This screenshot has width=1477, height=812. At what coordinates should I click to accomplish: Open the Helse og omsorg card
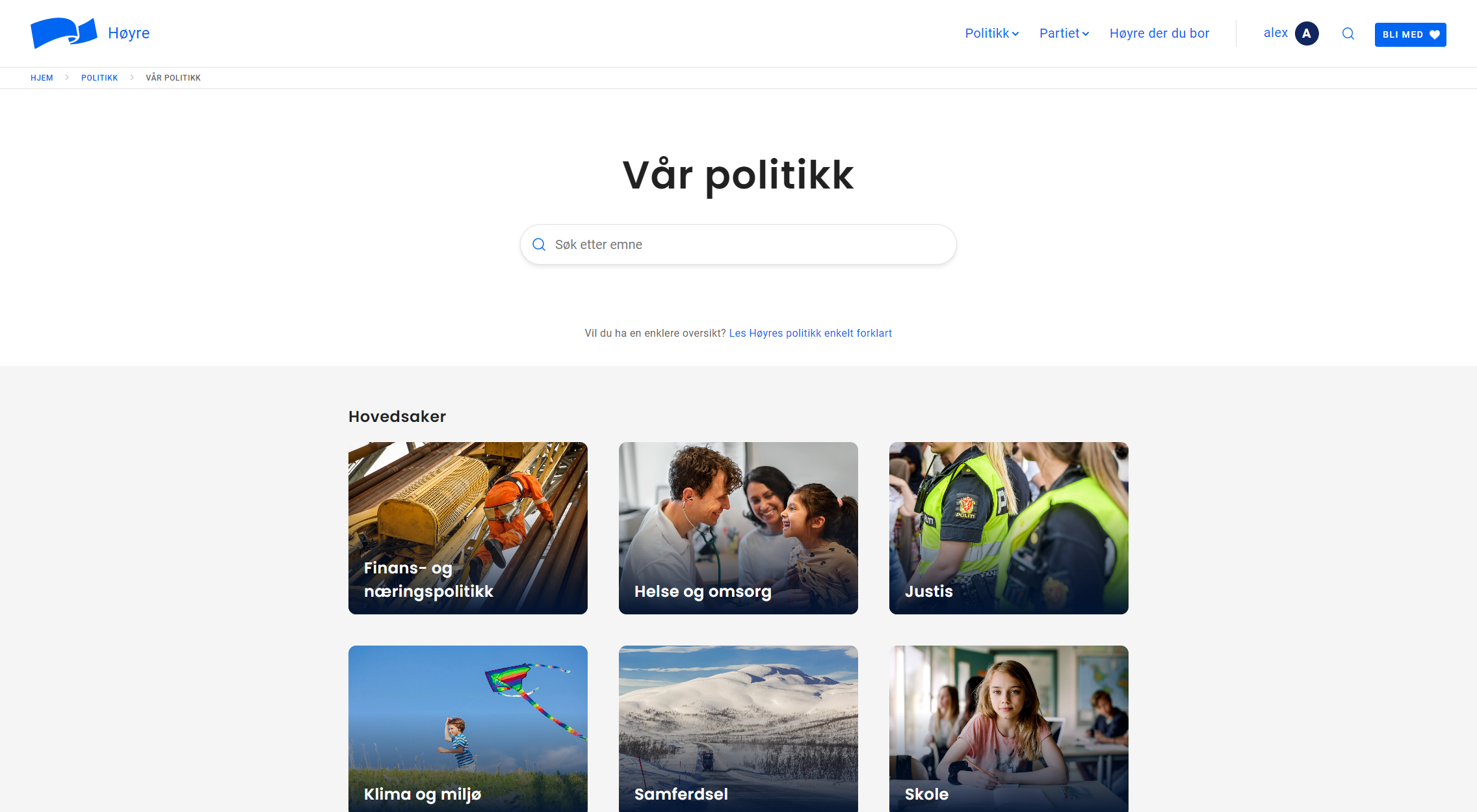point(738,528)
